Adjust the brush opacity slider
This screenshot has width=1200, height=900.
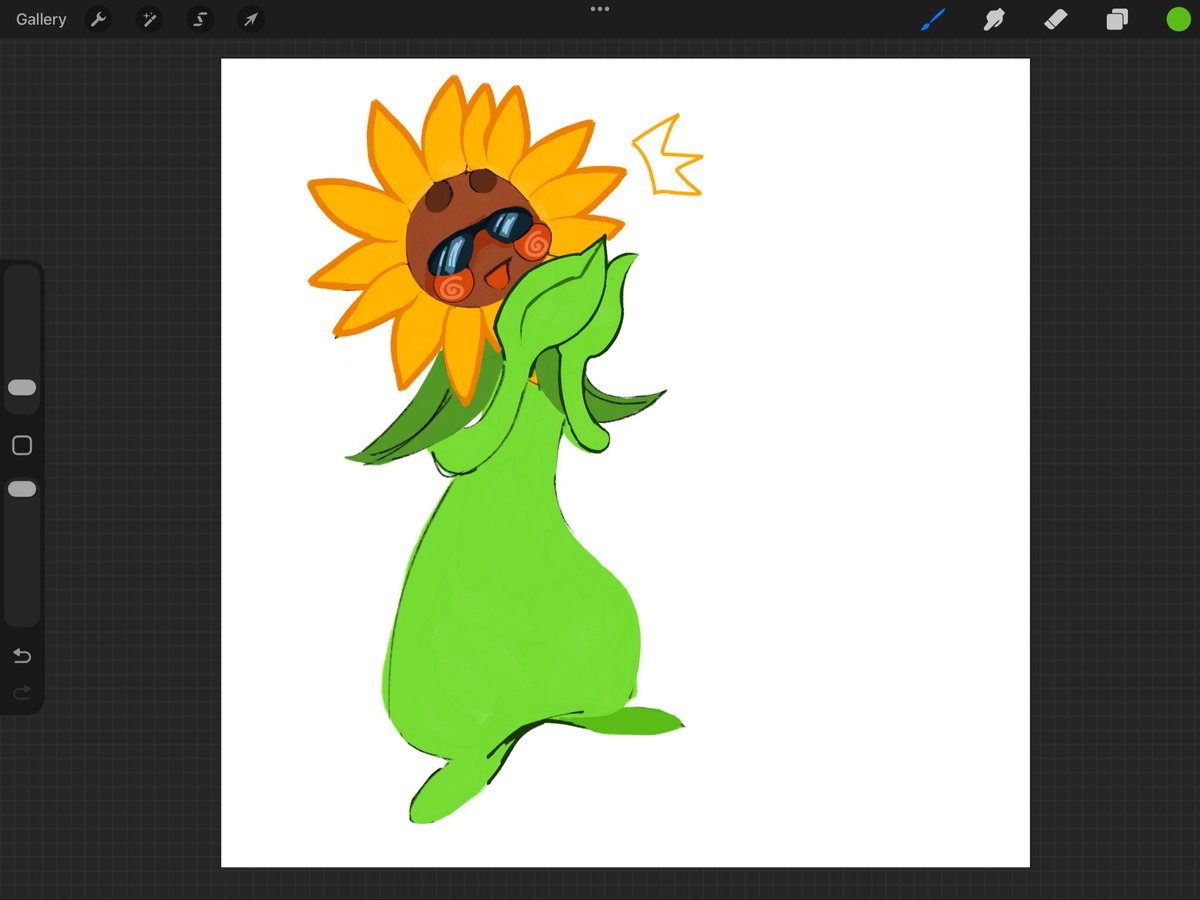tap(22, 489)
